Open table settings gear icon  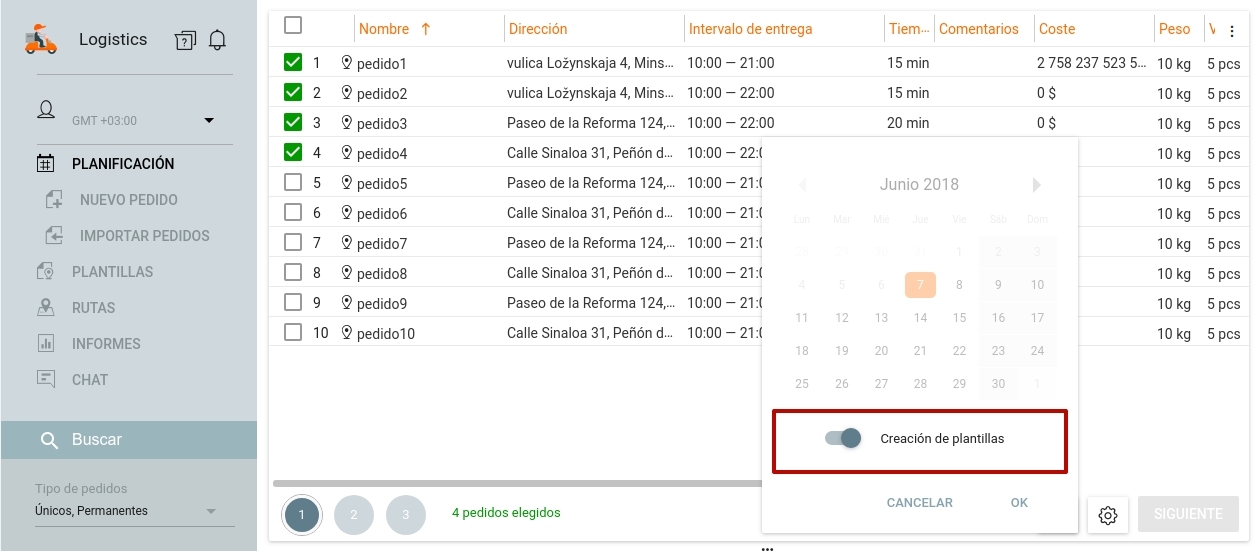click(1108, 515)
